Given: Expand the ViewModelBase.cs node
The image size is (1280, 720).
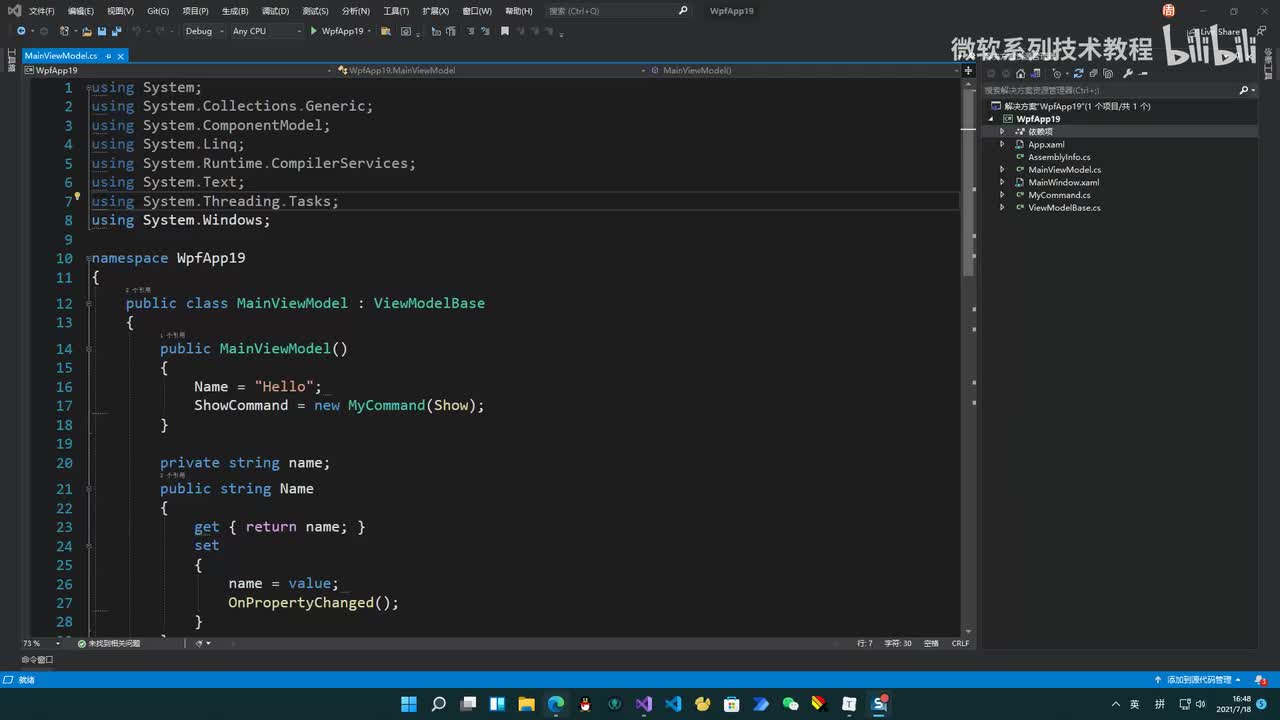Looking at the screenshot, I should pos(1003,207).
